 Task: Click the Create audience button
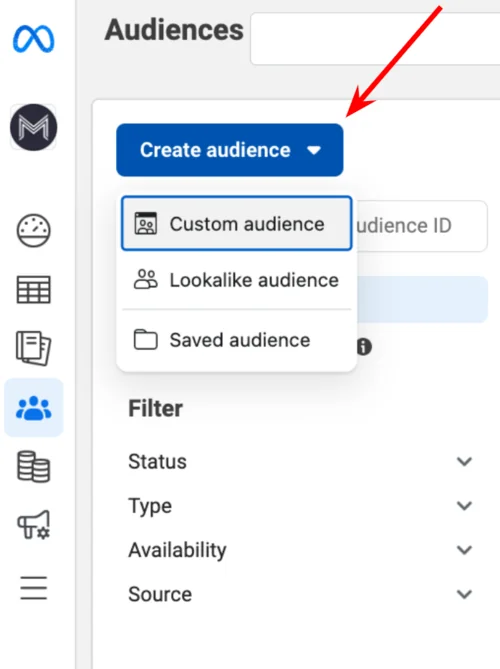[x=230, y=150]
